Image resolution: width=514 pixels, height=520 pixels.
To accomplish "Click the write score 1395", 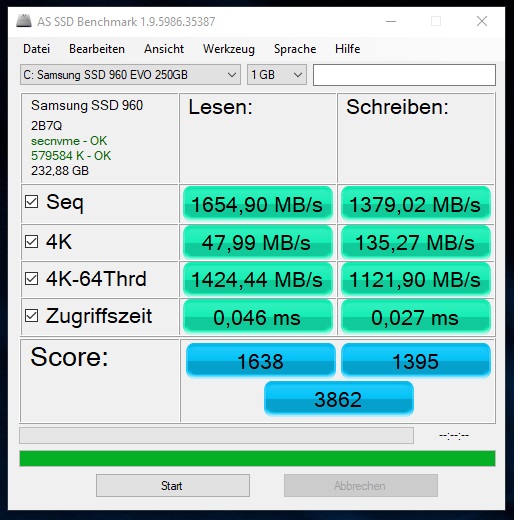I will coord(416,361).
